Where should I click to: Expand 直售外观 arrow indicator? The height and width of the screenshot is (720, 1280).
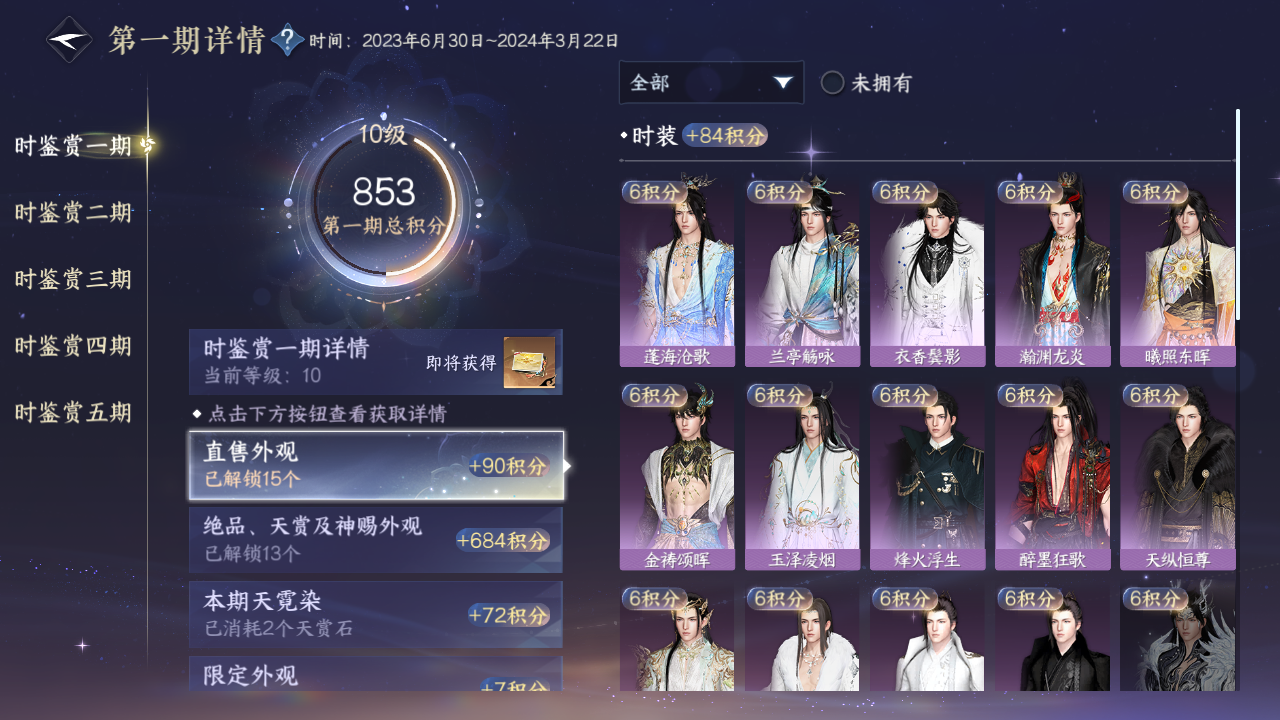(x=568, y=466)
